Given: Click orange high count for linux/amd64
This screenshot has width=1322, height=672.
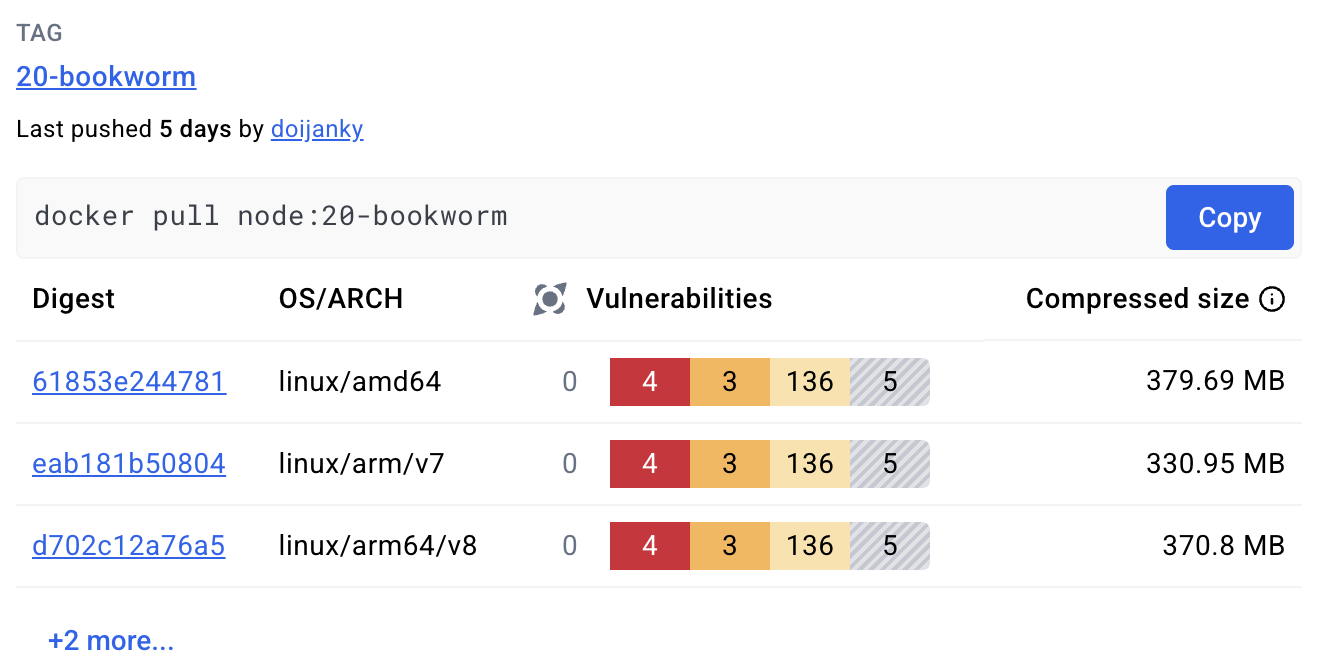Looking at the screenshot, I should (x=730, y=381).
